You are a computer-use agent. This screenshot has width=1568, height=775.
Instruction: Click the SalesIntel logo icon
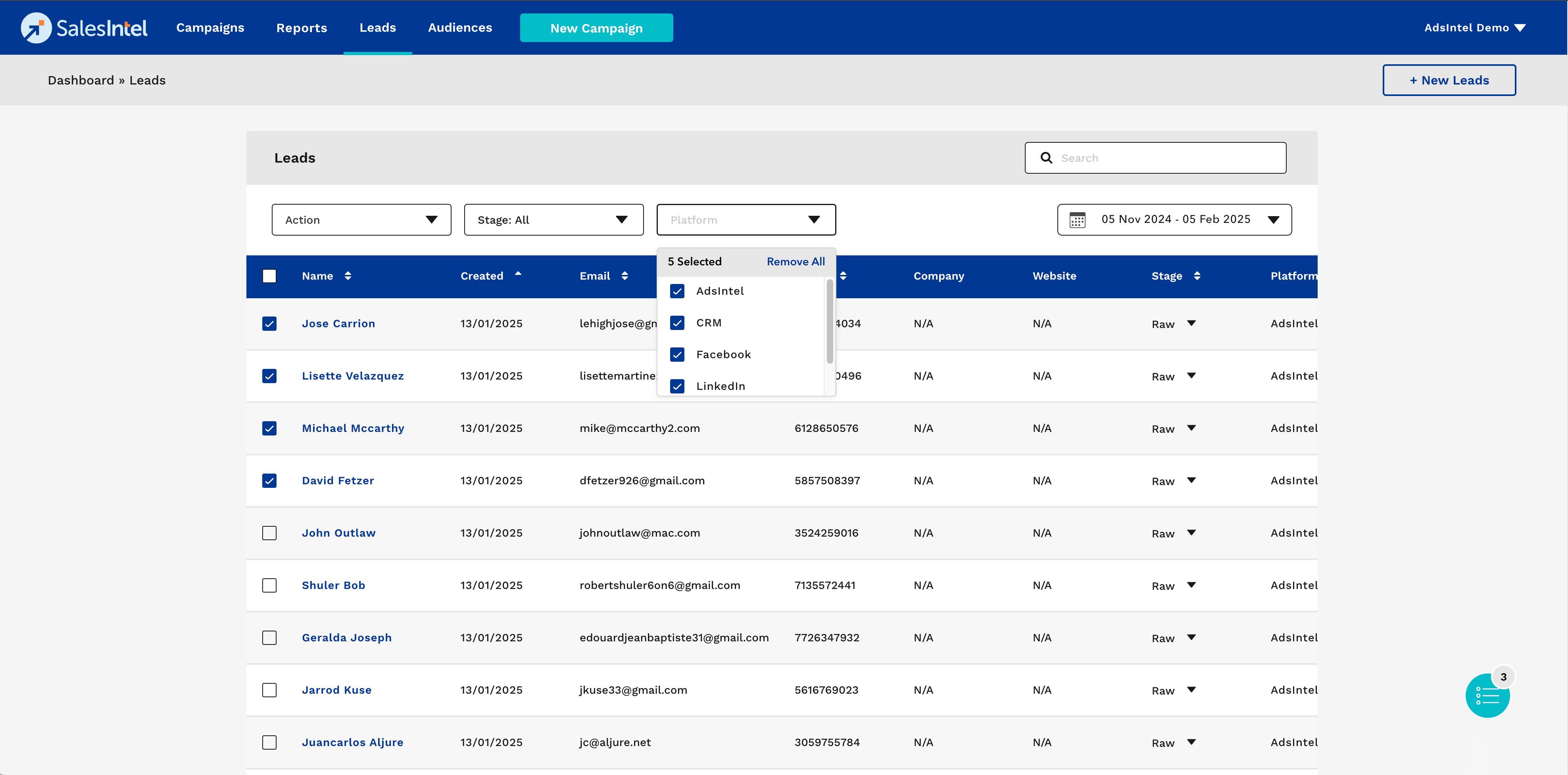(x=36, y=28)
